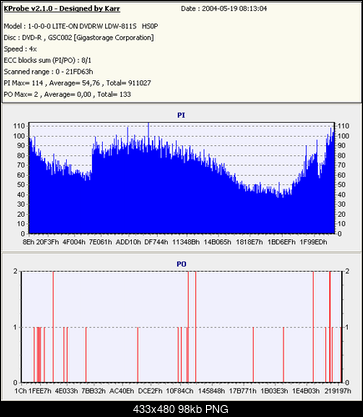Screen dimensions: 363x417
Task: Select the ECC blocks sum 8/1 line
Action: (x=47, y=60)
